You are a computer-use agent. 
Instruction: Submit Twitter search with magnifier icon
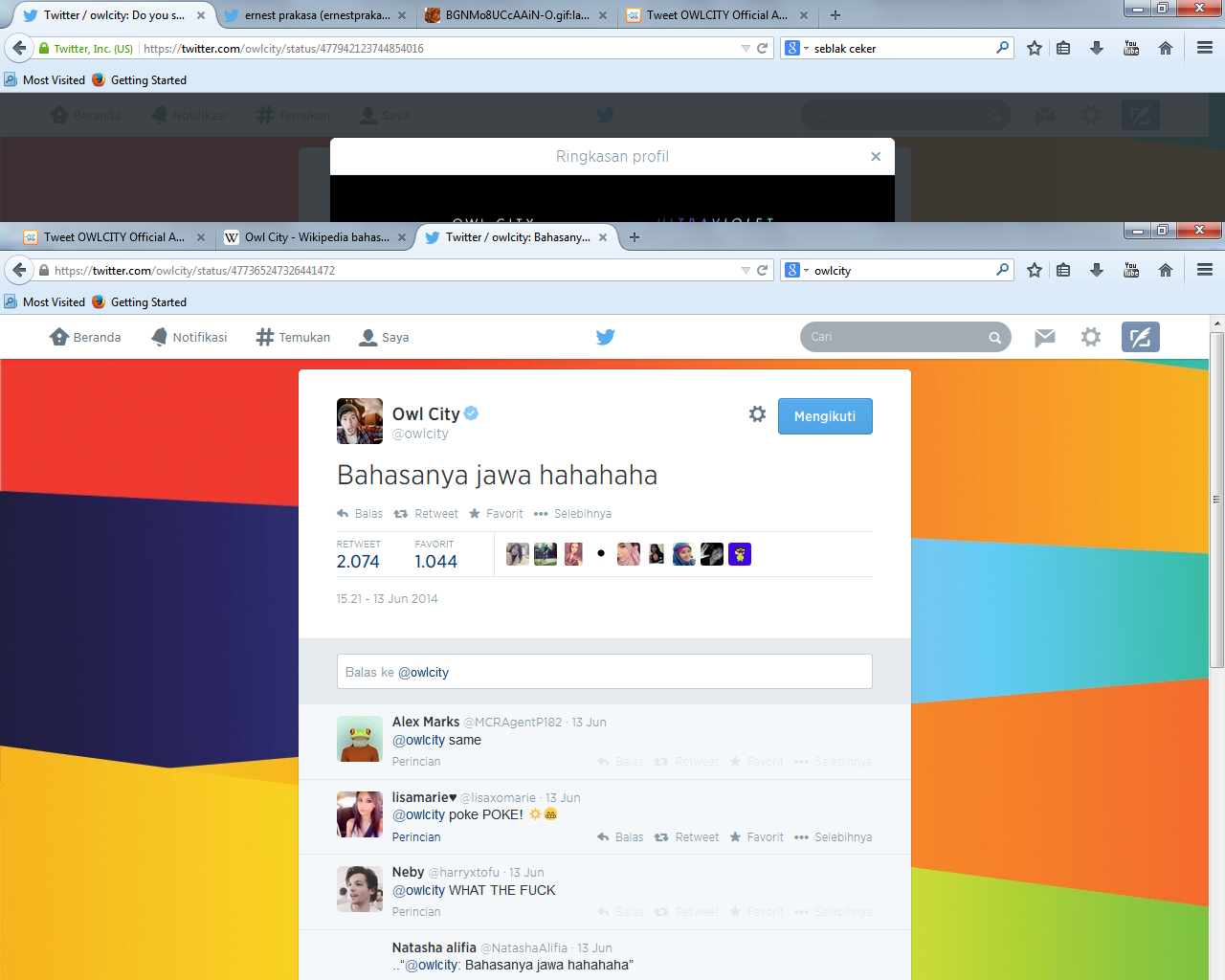pyautogui.click(x=995, y=337)
